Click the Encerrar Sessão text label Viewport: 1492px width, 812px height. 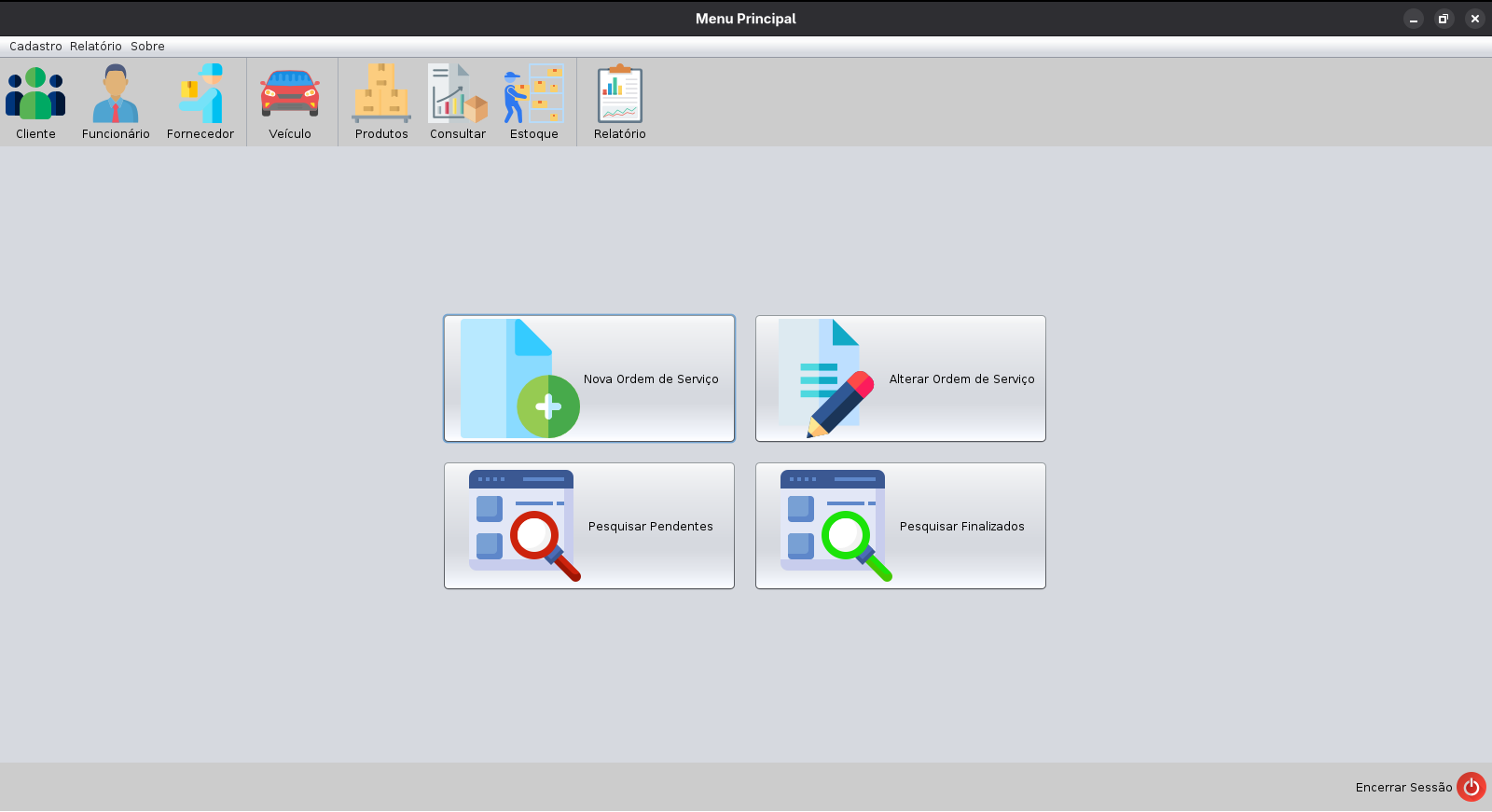click(1403, 788)
